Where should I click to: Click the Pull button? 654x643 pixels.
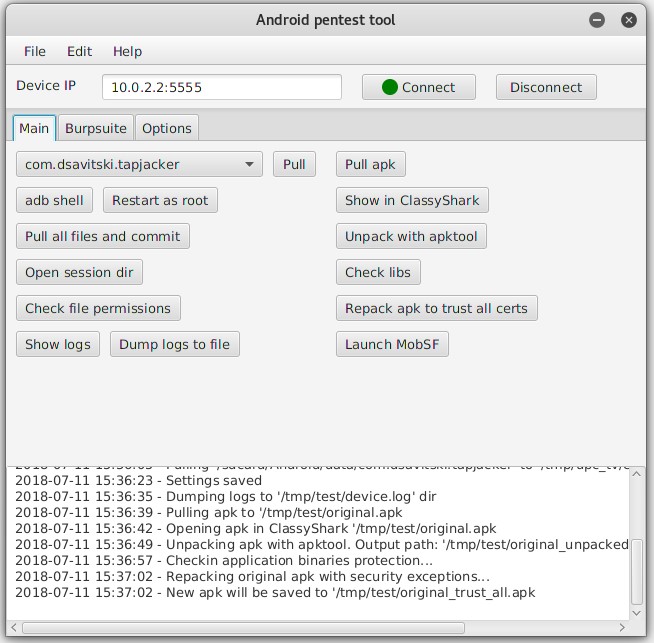coord(294,164)
